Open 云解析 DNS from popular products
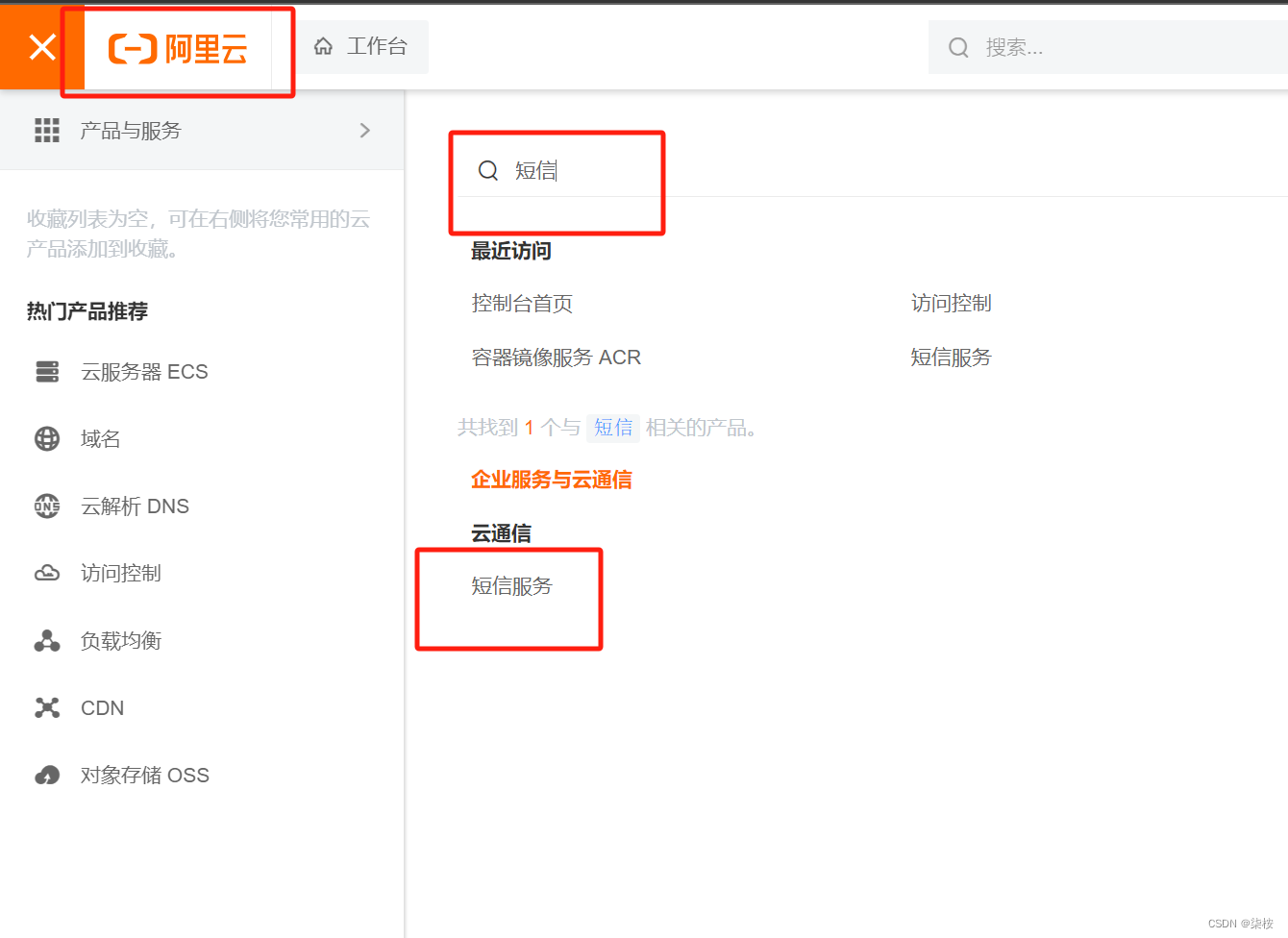Screen dimensions: 1288x938 click(x=136, y=506)
